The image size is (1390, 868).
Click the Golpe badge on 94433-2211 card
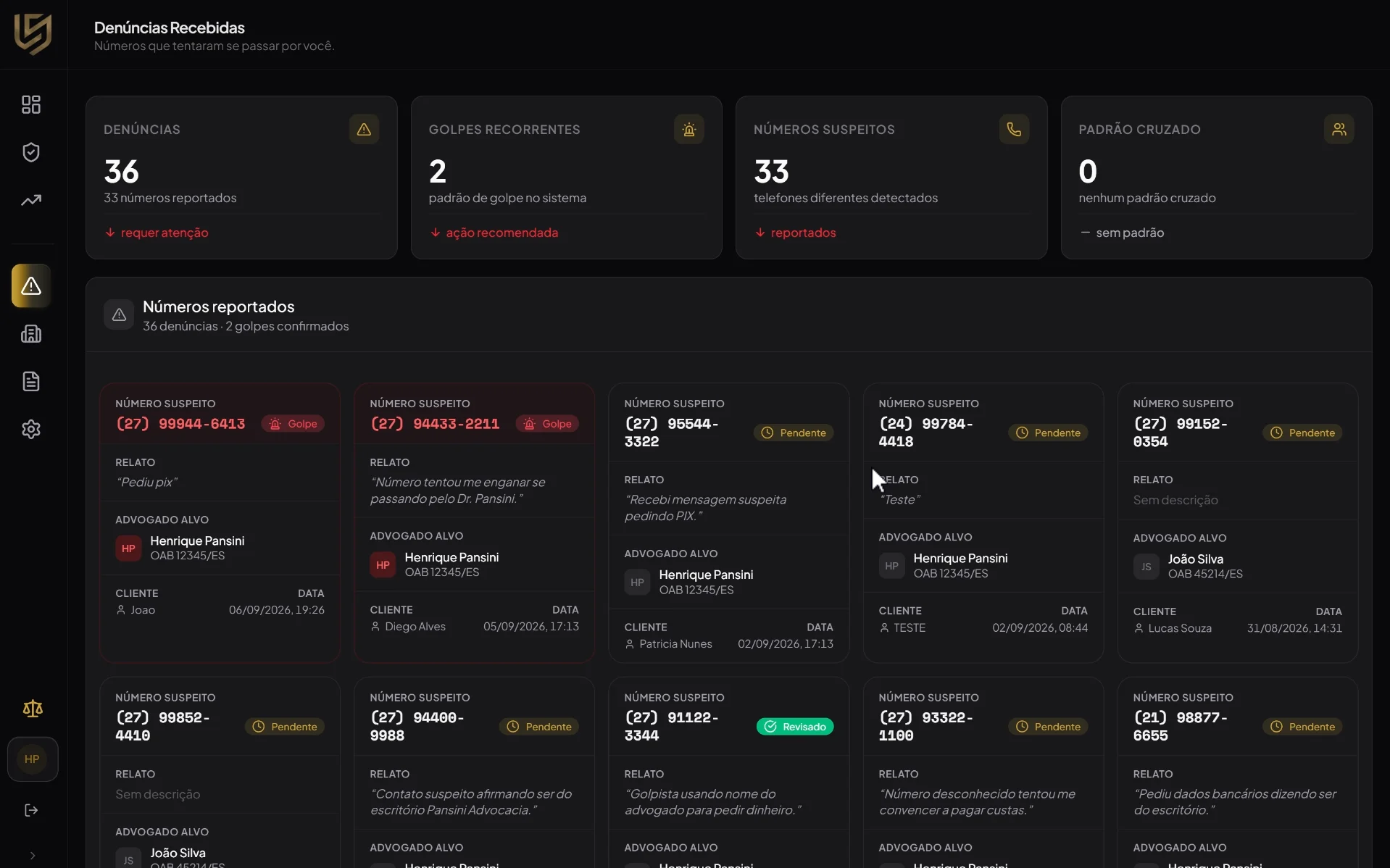(548, 424)
